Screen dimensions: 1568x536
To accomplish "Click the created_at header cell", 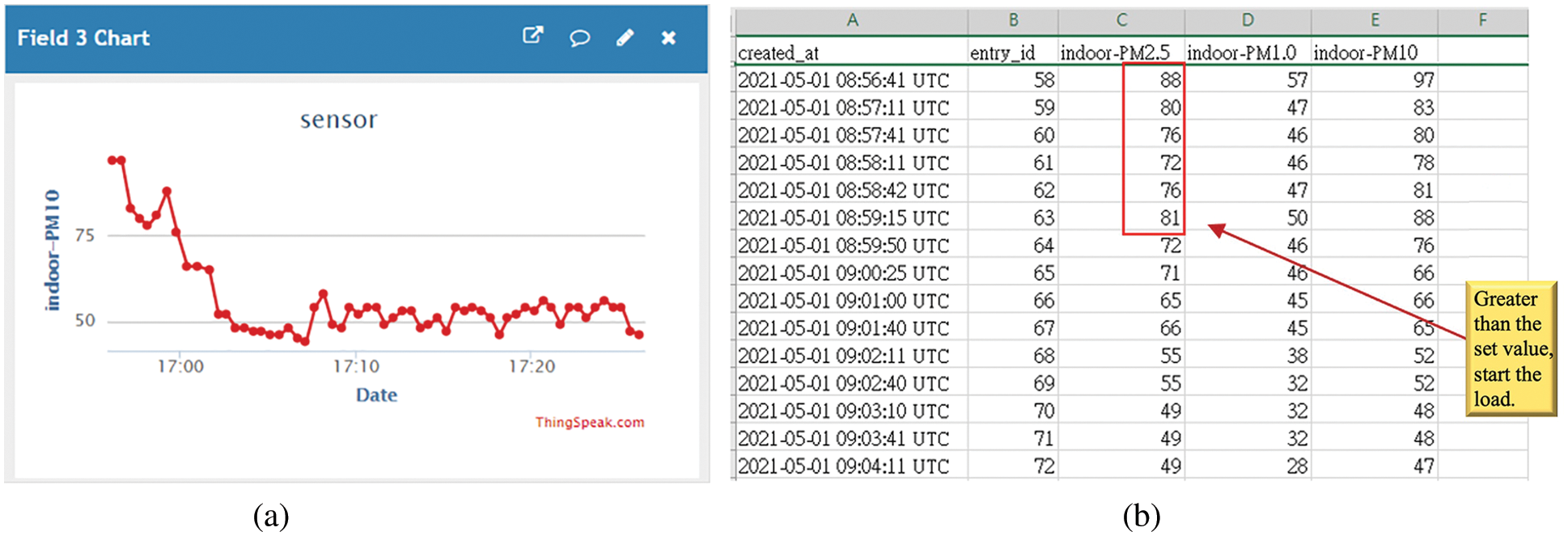I will click(851, 53).
